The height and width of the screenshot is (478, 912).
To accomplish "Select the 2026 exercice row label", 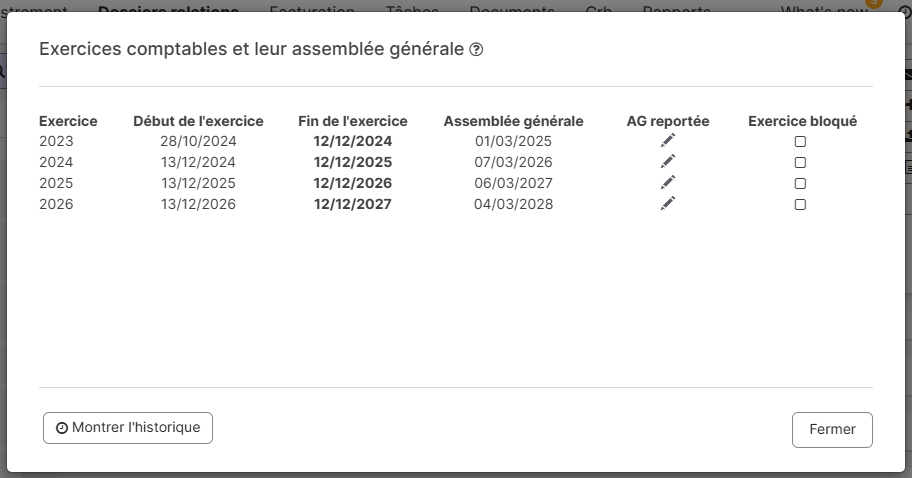I will coord(56,204).
